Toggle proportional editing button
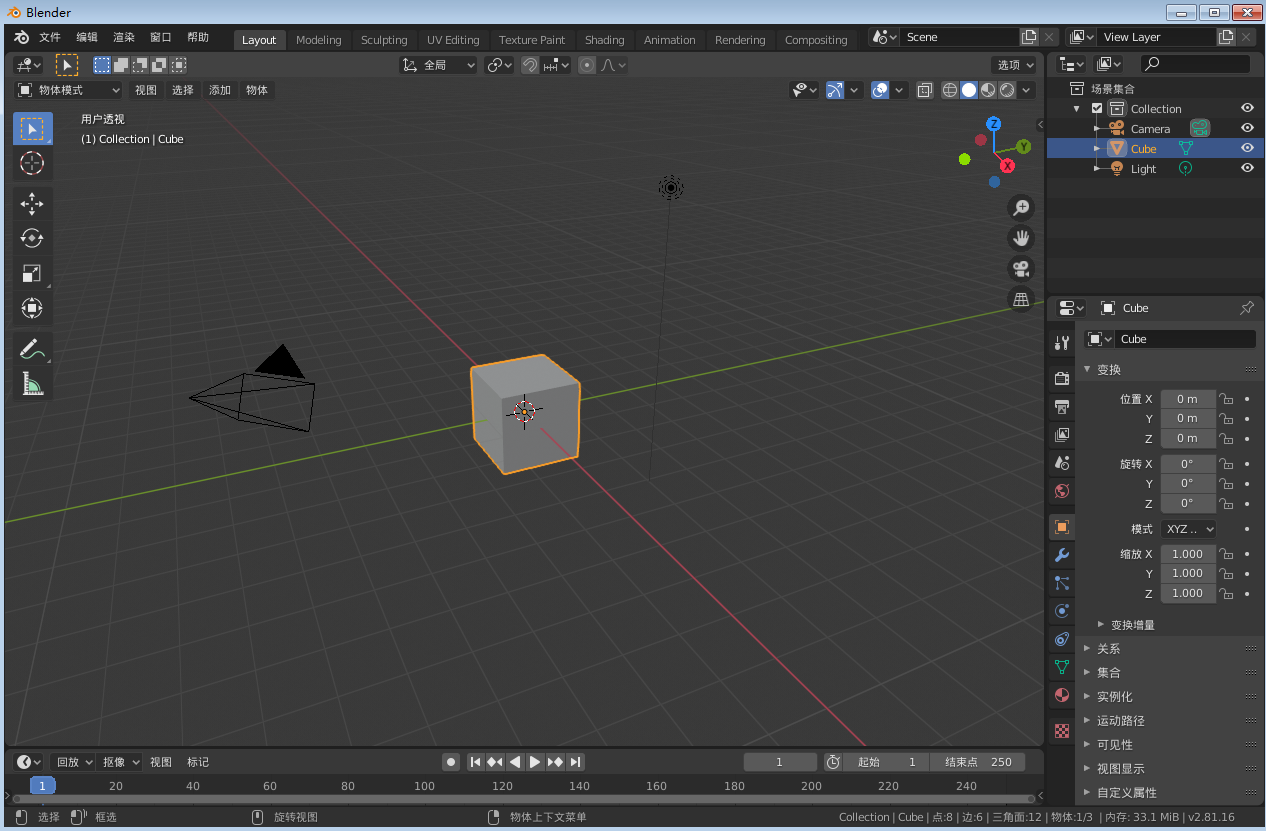This screenshot has width=1266, height=831. click(x=587, y=65)
